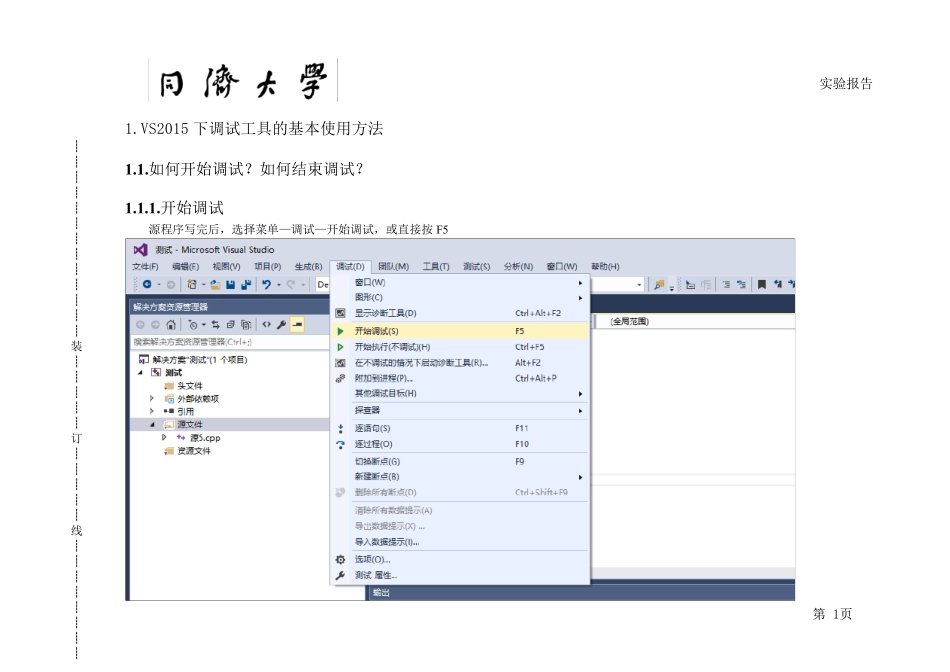Click the Visual Studio logo in title bar
Viewport: 950px width, 672px height.
(141, 250)
